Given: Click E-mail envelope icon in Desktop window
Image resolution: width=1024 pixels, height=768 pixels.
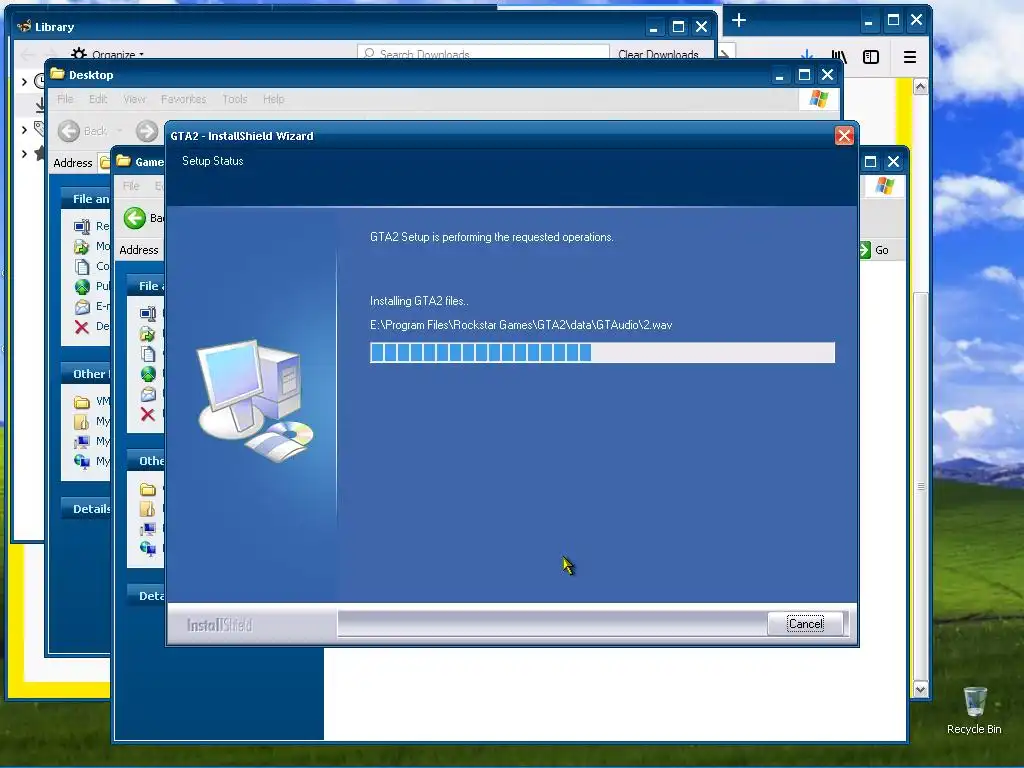Looking at the screenshot, I should click(82, 306).
